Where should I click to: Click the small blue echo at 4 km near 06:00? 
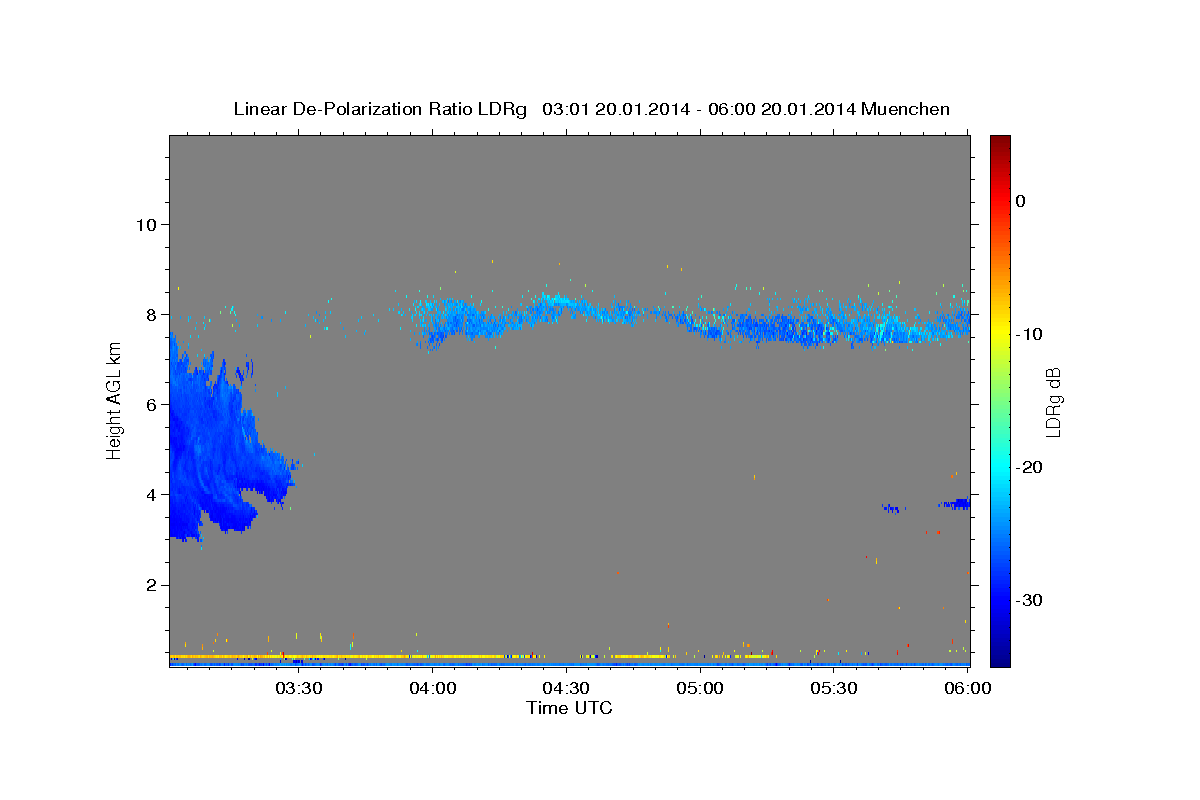click(955, 504)
